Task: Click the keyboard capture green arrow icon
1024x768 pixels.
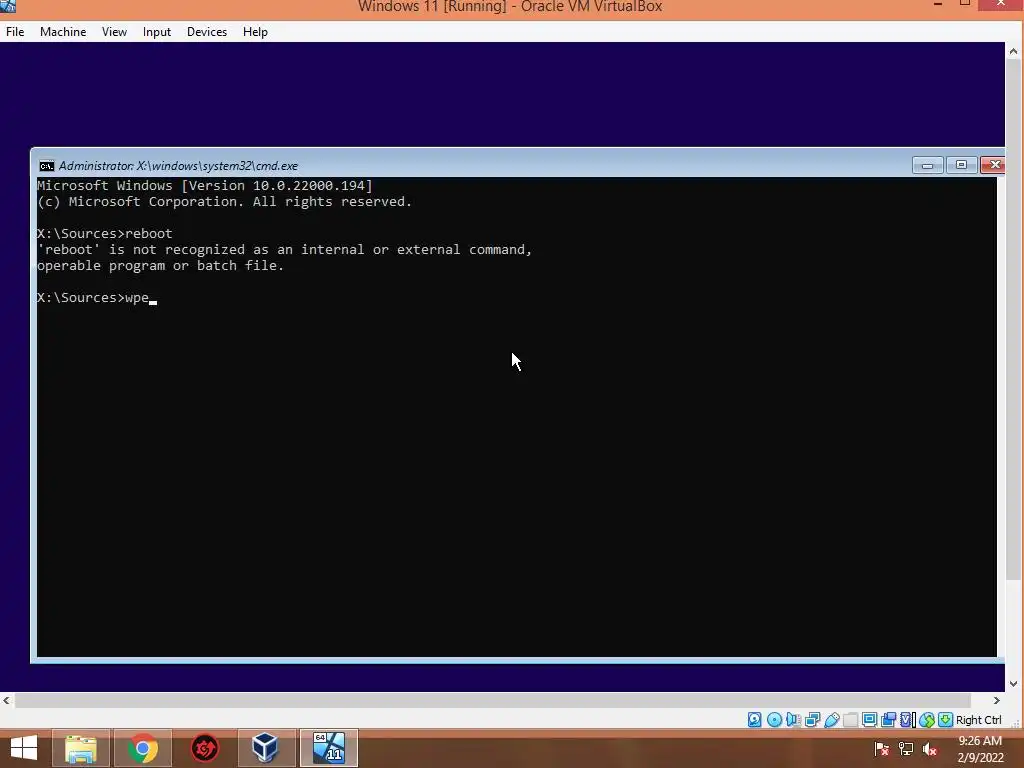Action: 945,720
